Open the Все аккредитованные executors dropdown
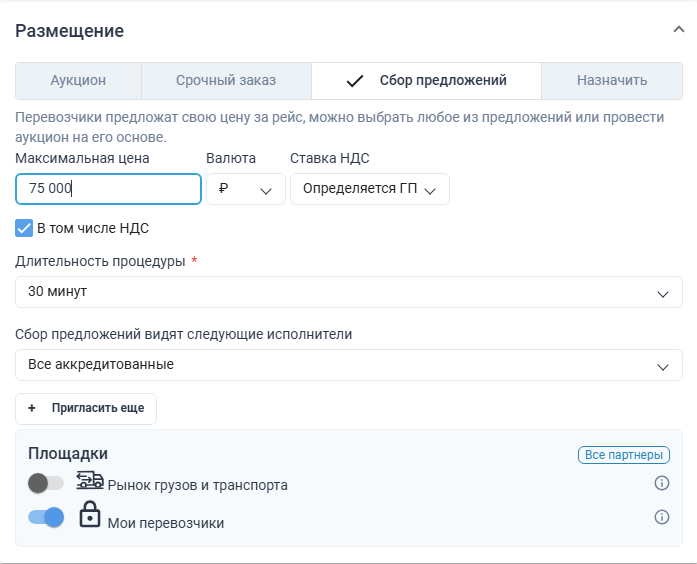The image size is (697, 564). click(x=349, y=365)
